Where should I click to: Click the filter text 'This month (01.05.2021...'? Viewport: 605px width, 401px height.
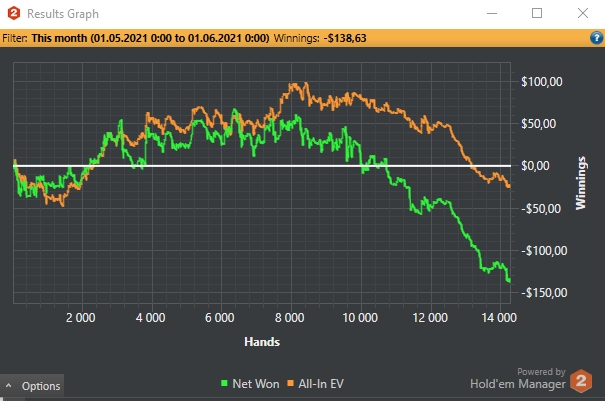tap(150, 38)
